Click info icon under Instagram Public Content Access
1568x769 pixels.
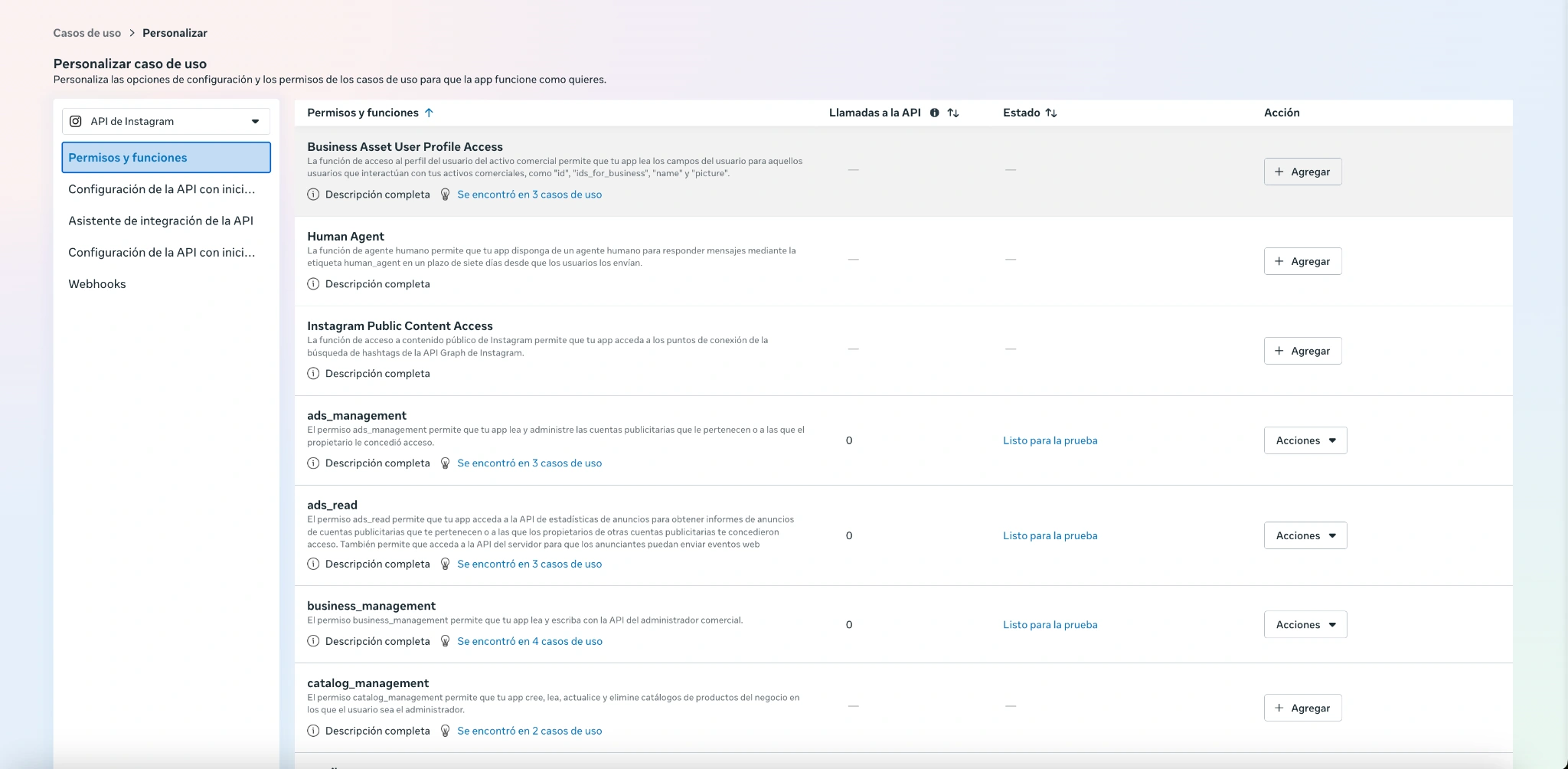[313, 374]
